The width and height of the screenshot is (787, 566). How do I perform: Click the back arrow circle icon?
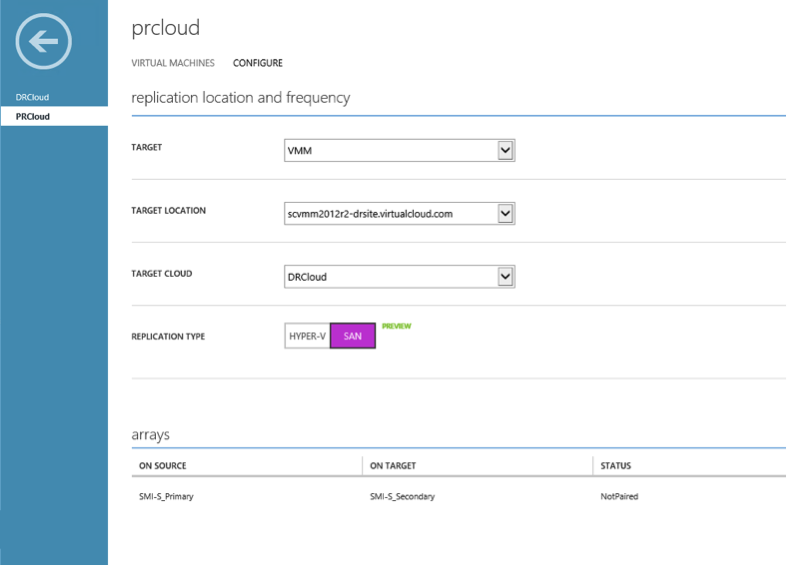(44, 41)
